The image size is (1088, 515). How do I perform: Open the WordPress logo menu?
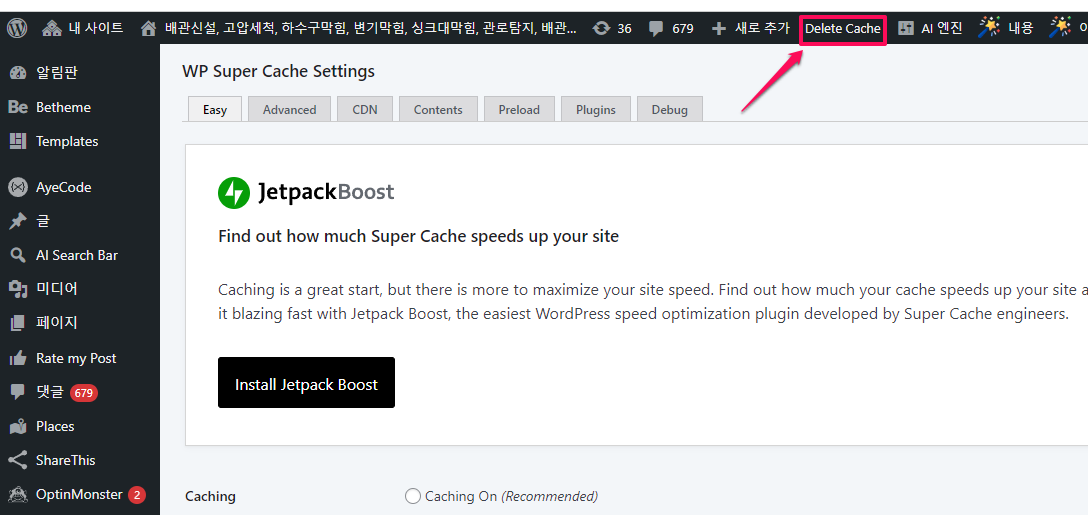pos(17,28)
